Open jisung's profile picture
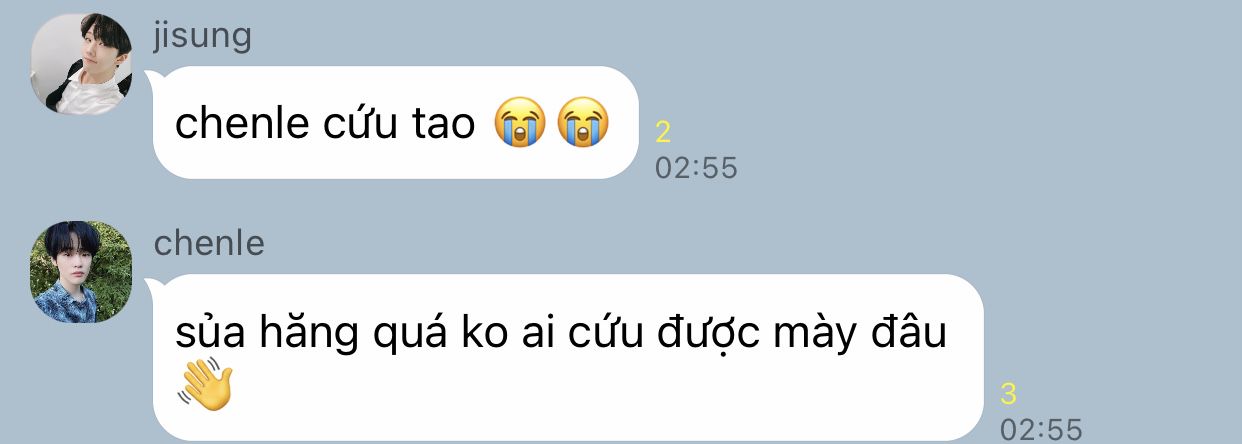Viewport: 1242px width, 444px height. (82, 65)
